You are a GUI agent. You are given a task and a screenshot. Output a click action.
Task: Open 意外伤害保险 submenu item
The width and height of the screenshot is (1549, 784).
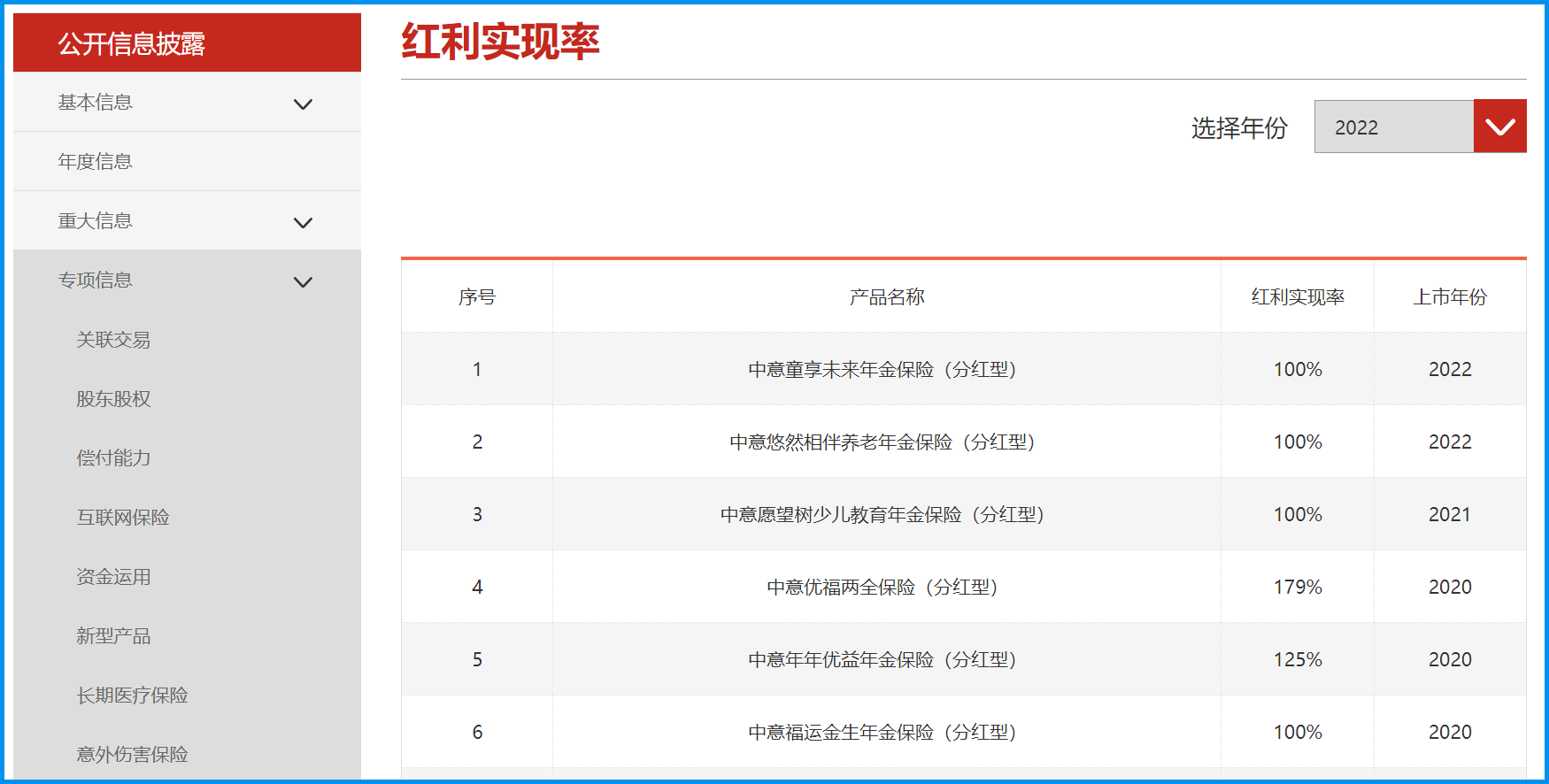132,755
